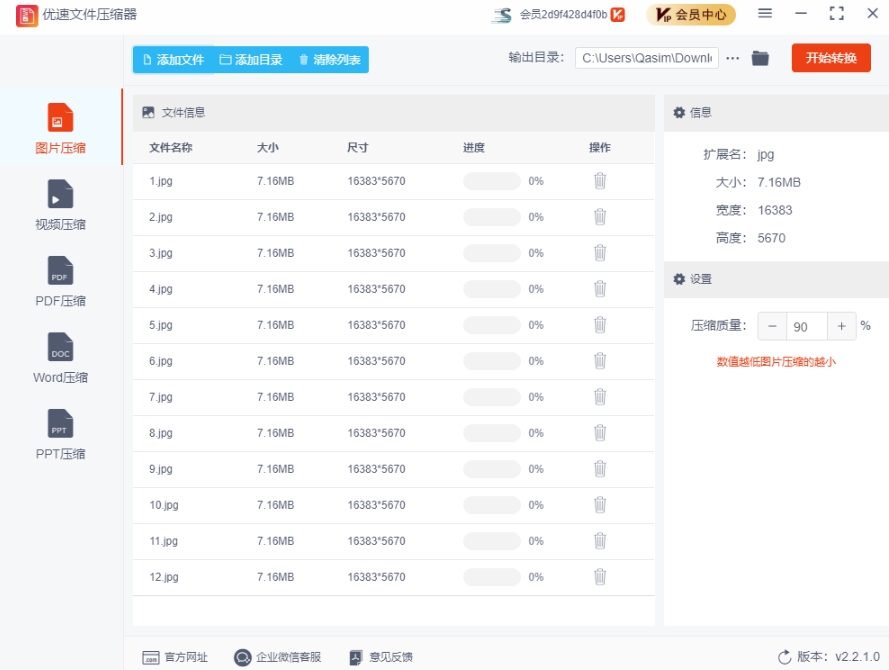Browse output path with three-dots button
Screen dimensions: 889x670
[x=733, y=58]
